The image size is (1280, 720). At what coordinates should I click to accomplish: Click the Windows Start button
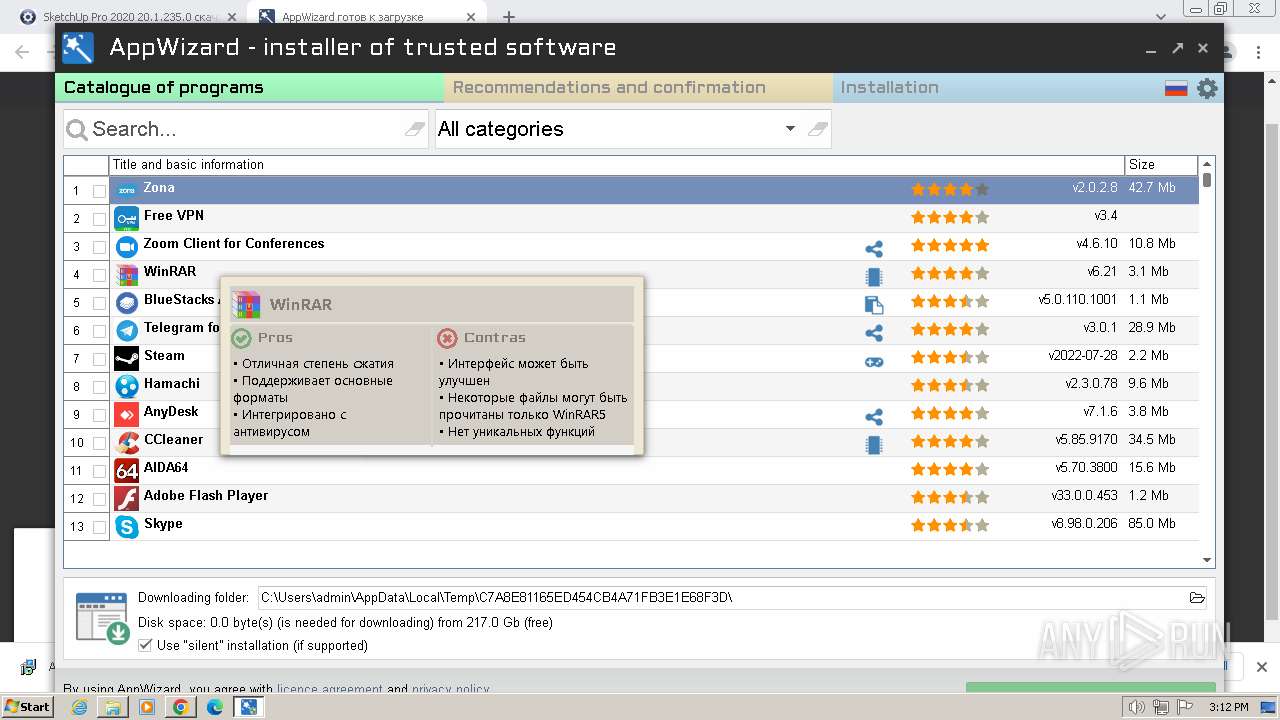point(27,707)
